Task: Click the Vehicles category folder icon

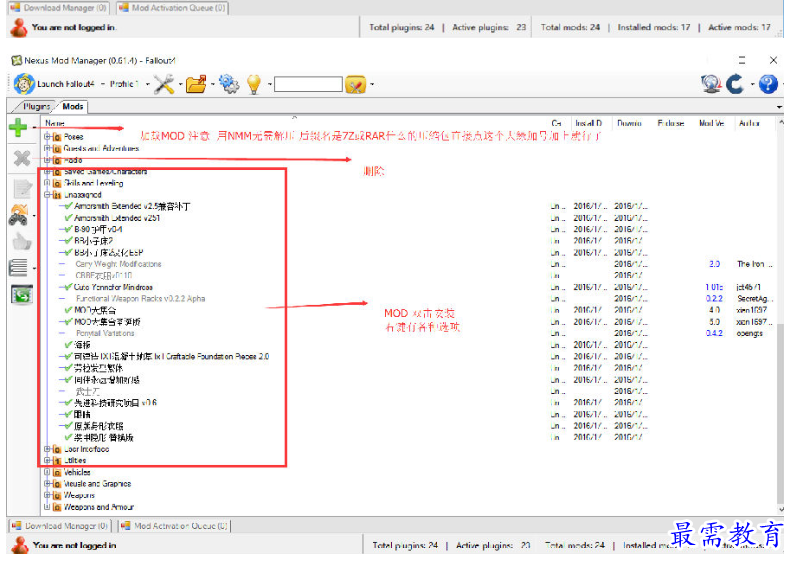Action: click(57, 473)
